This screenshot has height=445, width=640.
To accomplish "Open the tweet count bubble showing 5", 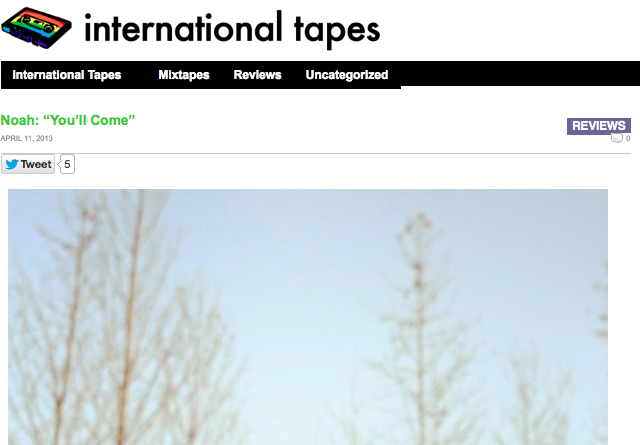I will tap(67, 164).
